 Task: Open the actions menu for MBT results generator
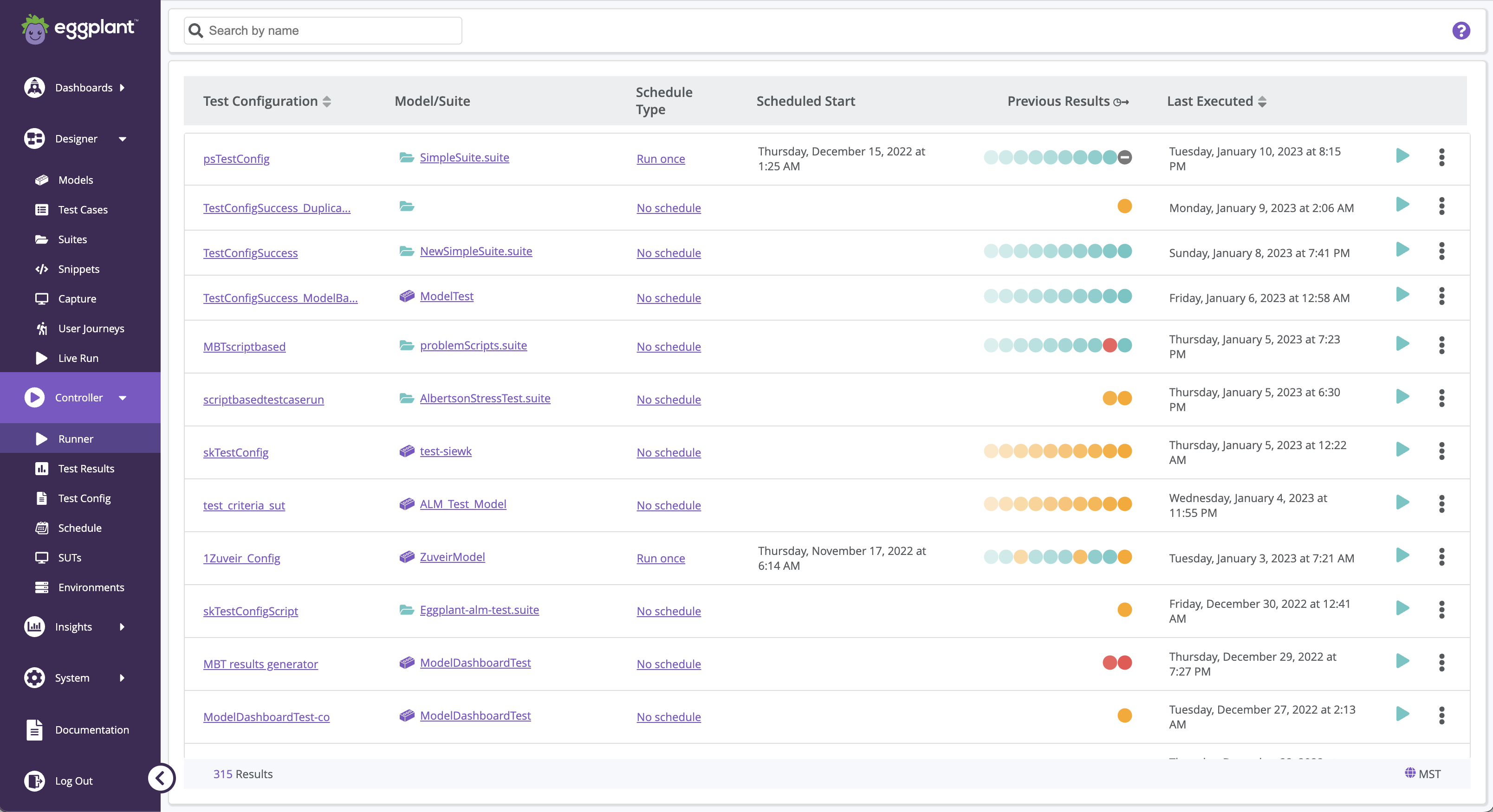(x=1441, y=663)
